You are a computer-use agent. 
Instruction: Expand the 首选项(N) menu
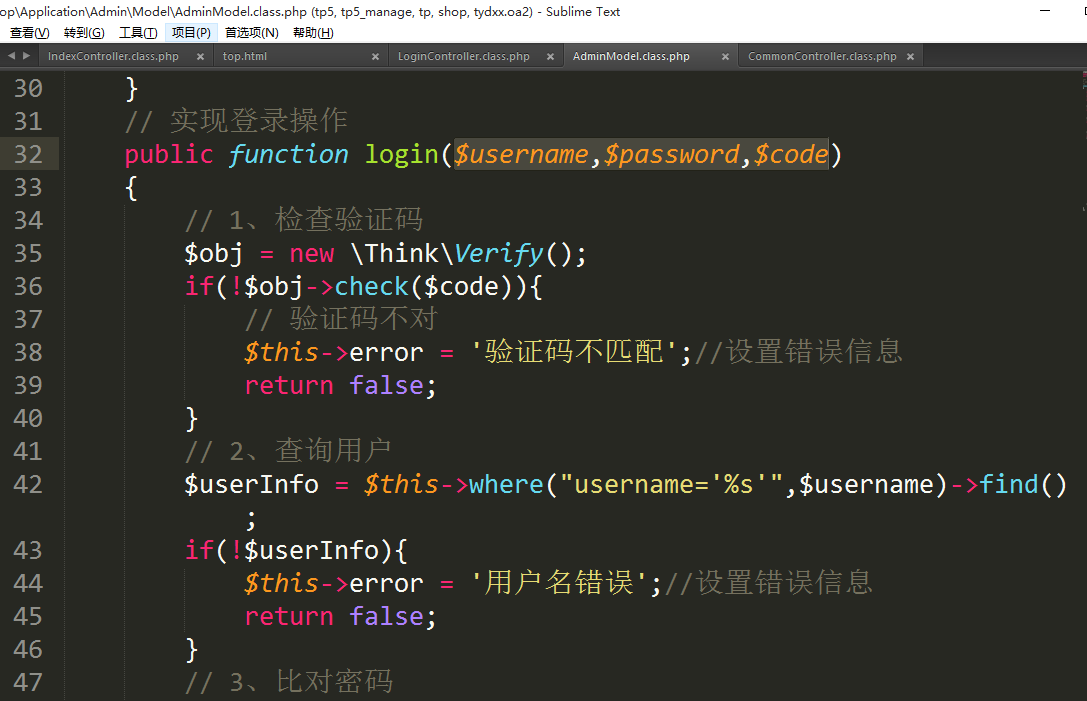251,33
